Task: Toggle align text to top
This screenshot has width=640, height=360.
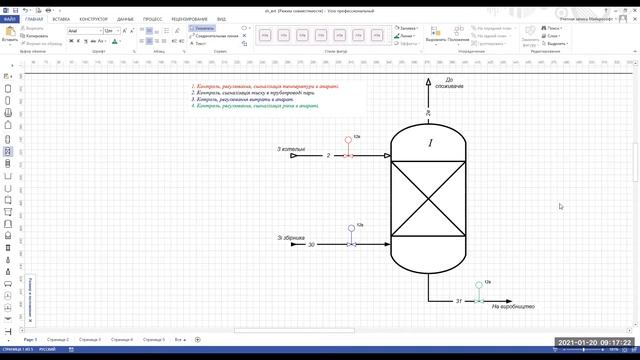Action: 142,31
